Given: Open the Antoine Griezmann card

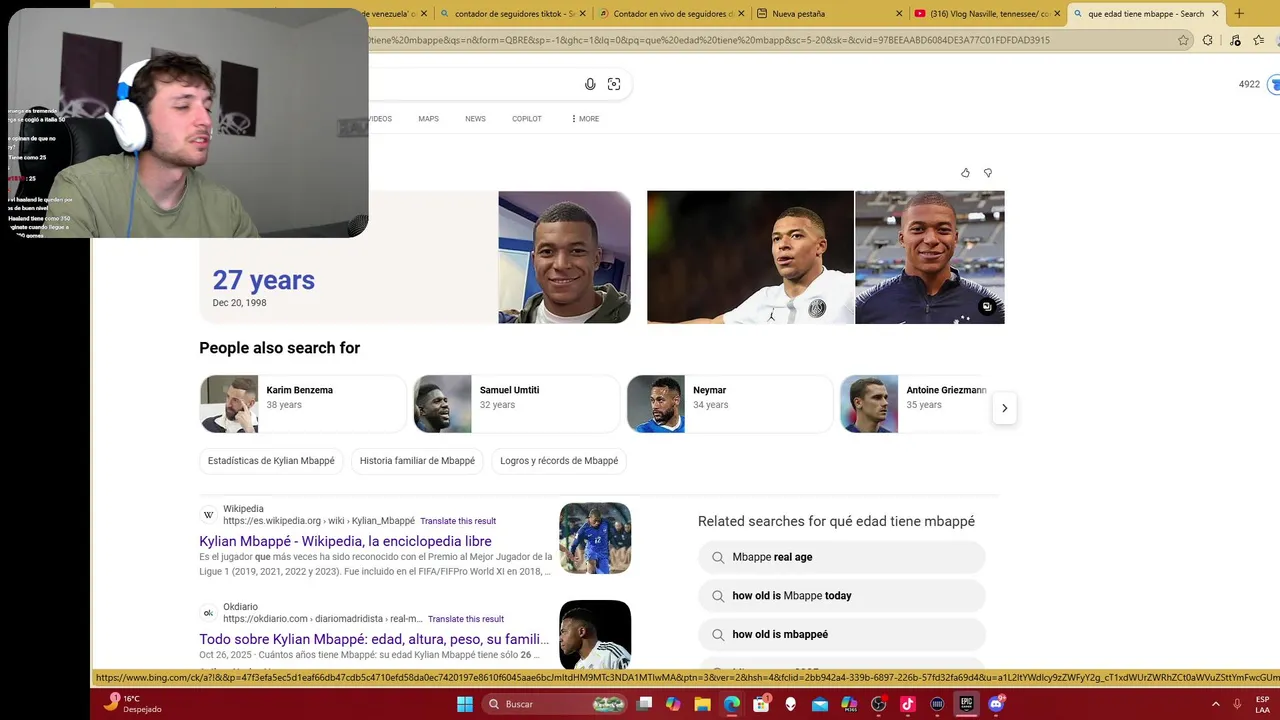Looking at the screenshot, I should pos(916,404).
